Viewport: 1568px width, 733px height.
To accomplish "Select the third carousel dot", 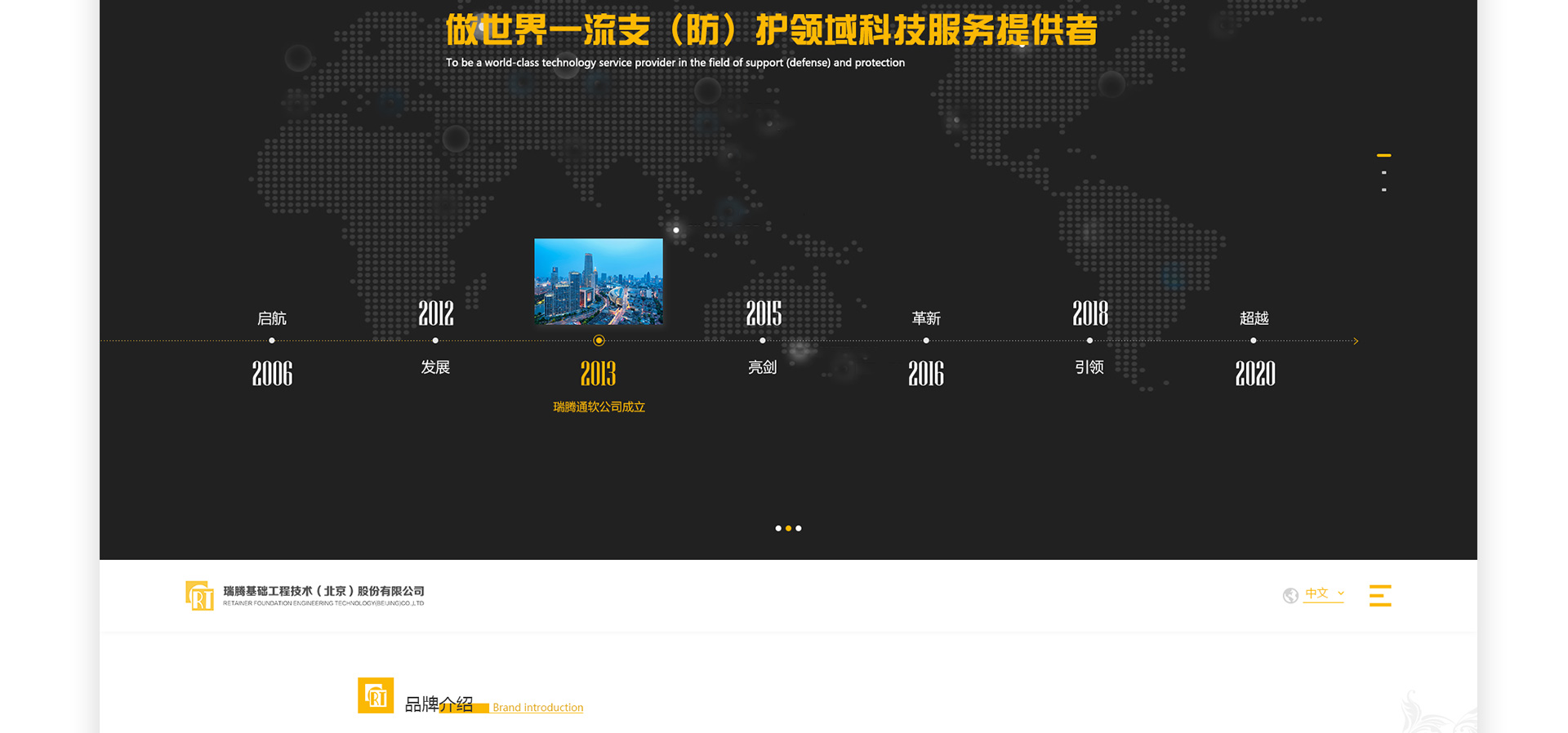I will pyautogui.click(x=799, y=528).
